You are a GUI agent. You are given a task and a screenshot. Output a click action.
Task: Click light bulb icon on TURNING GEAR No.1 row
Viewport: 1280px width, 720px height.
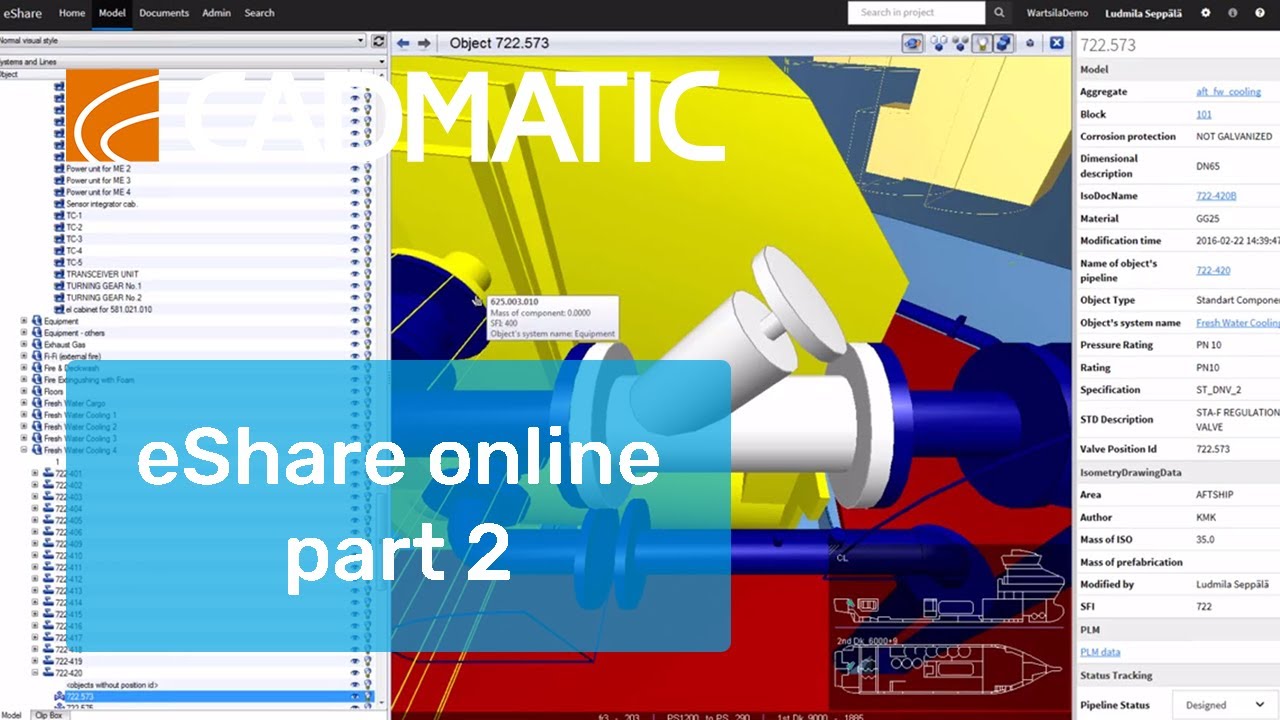367,286
